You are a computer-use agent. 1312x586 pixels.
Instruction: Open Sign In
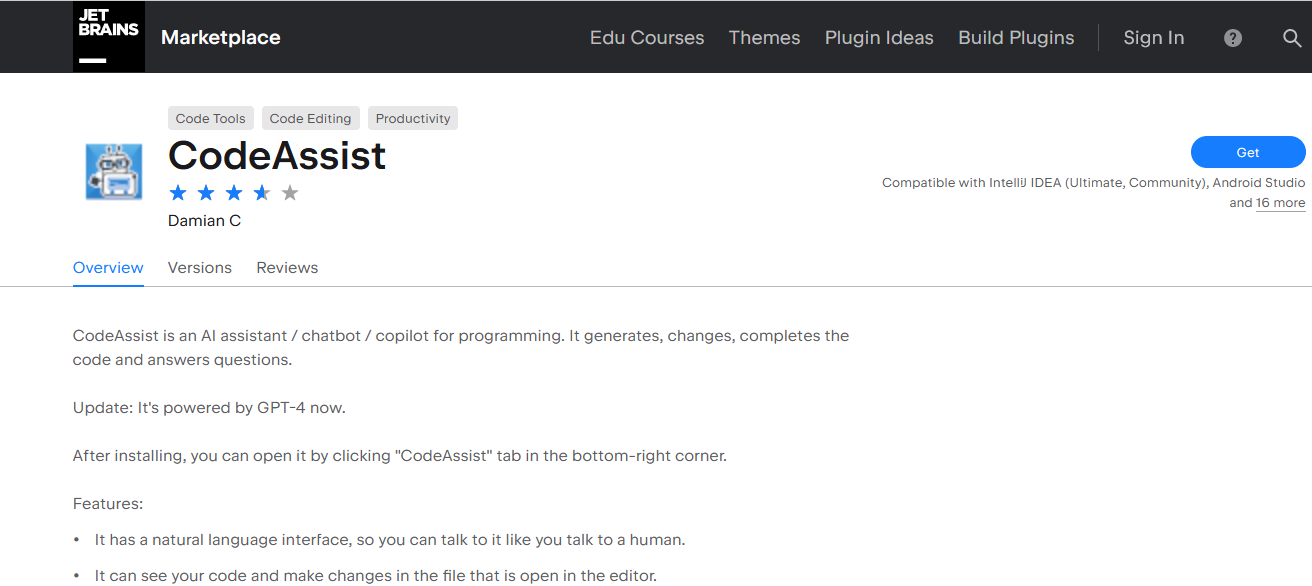[1153, 38]
